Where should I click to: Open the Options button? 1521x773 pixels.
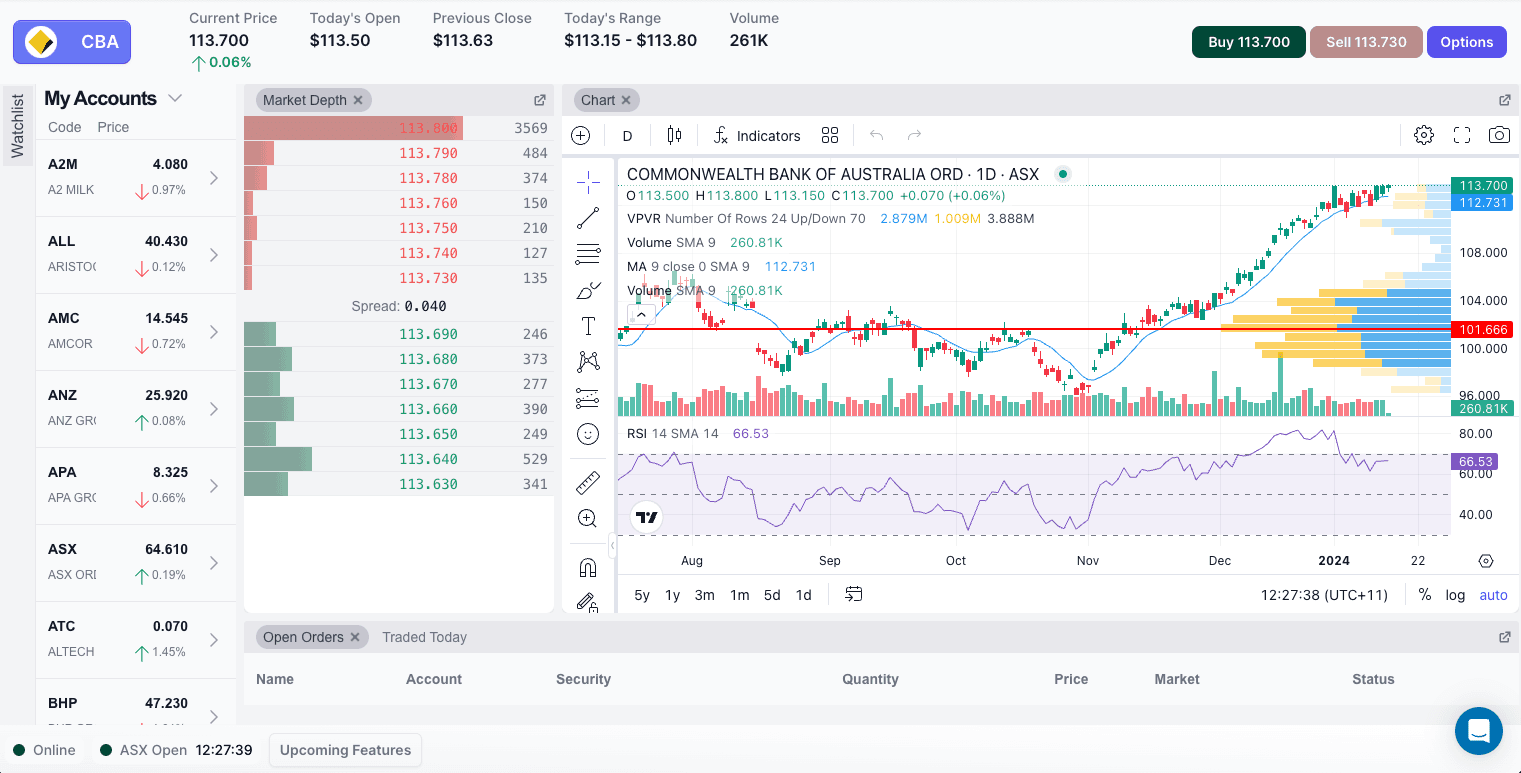[x=1467, y=42]
